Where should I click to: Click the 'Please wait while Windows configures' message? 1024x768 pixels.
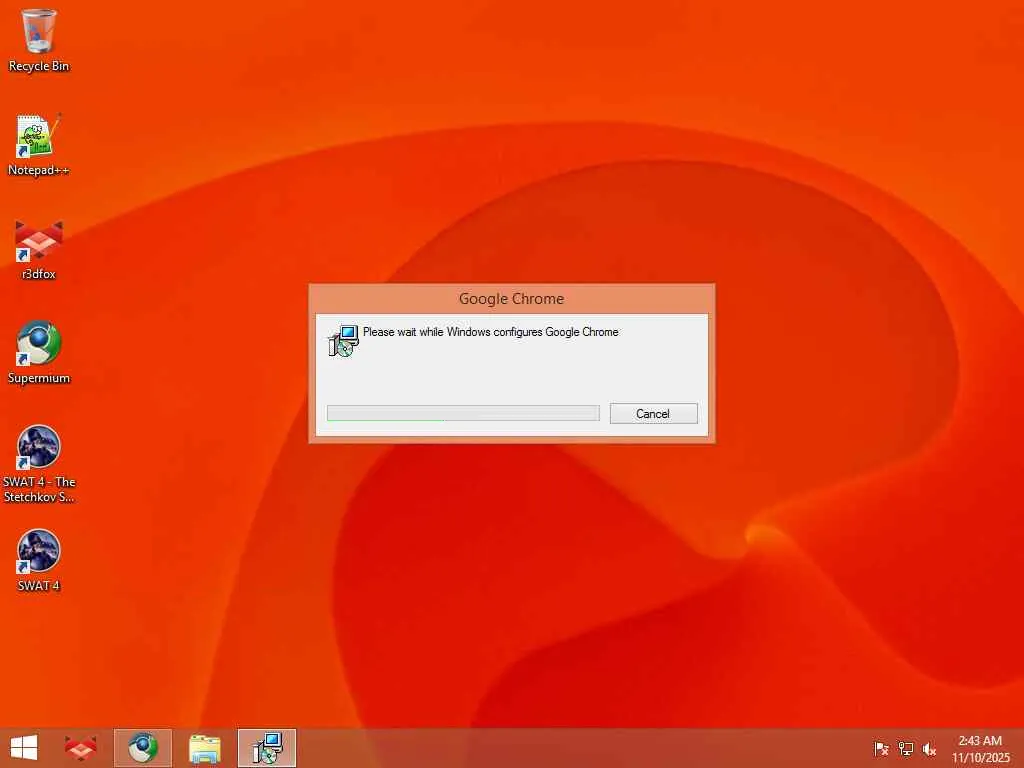click(490, 332)
